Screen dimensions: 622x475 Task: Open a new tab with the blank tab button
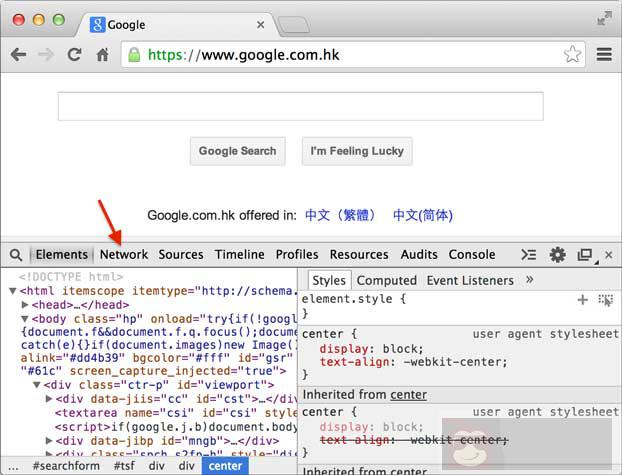pyautogui.click(x=293, y=25)
